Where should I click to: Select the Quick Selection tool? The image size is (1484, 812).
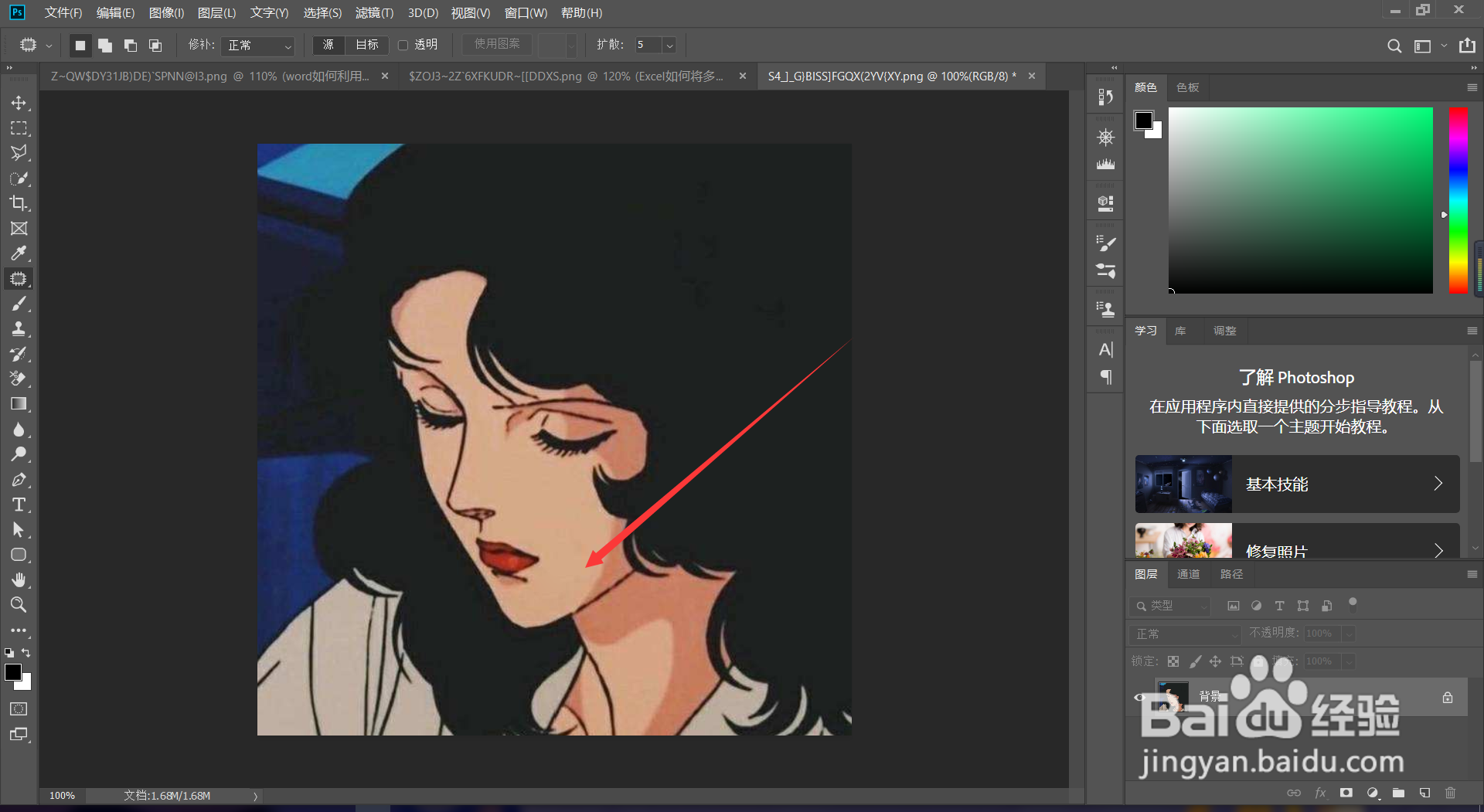tap(19, 178)
